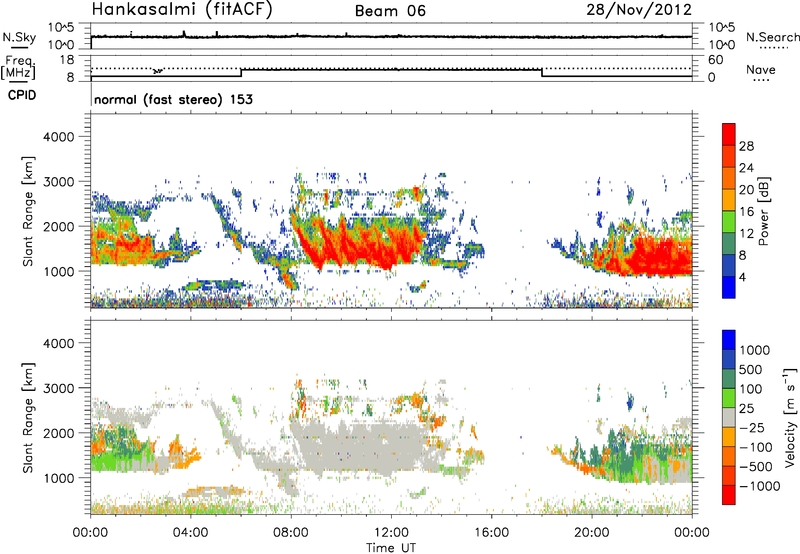
Task: Click the velocity colorbar label 25
Action: point(747,408)
